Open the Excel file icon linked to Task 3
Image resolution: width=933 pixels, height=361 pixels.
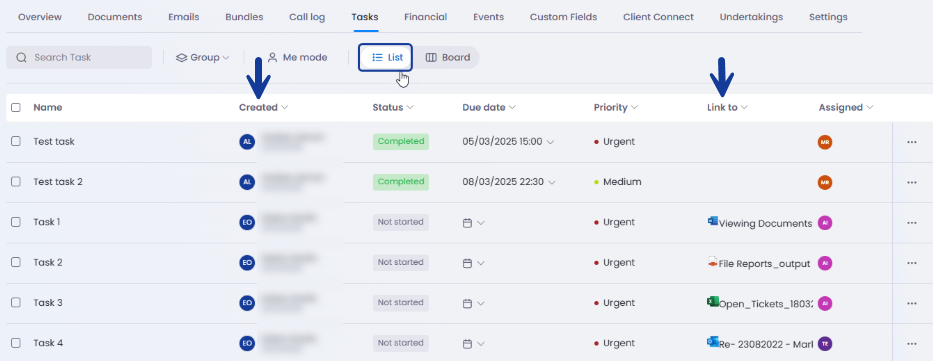tap(712, 302)
